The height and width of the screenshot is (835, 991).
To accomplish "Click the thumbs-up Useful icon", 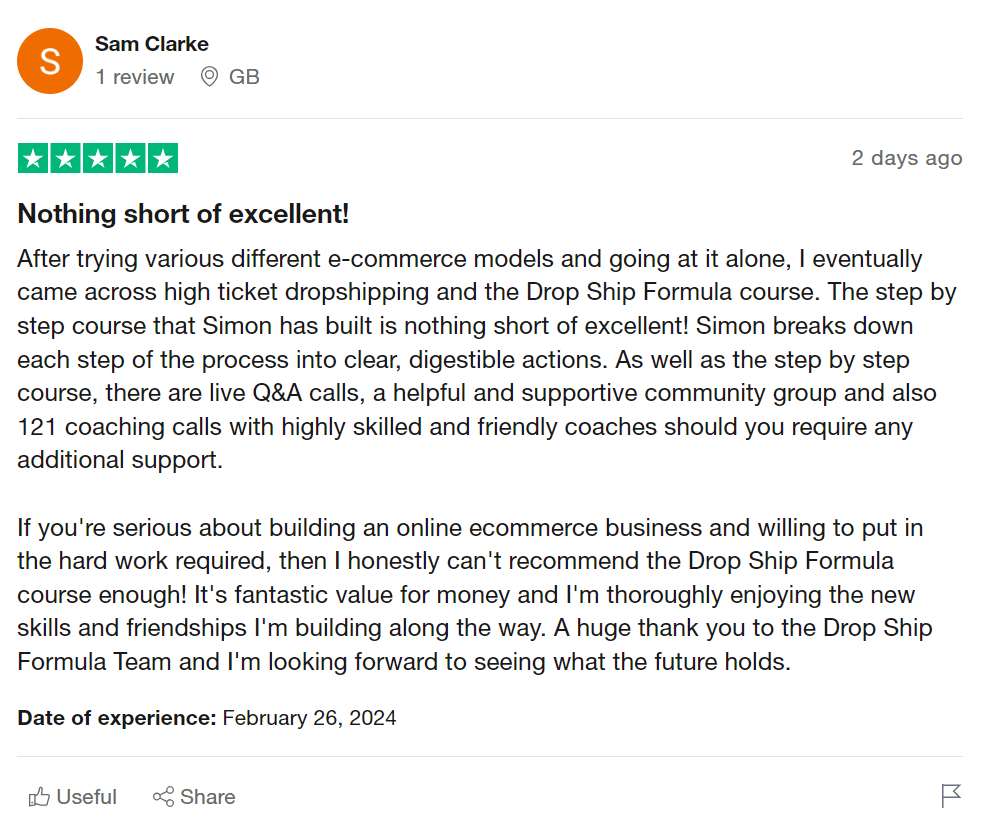I will [40, 797].
